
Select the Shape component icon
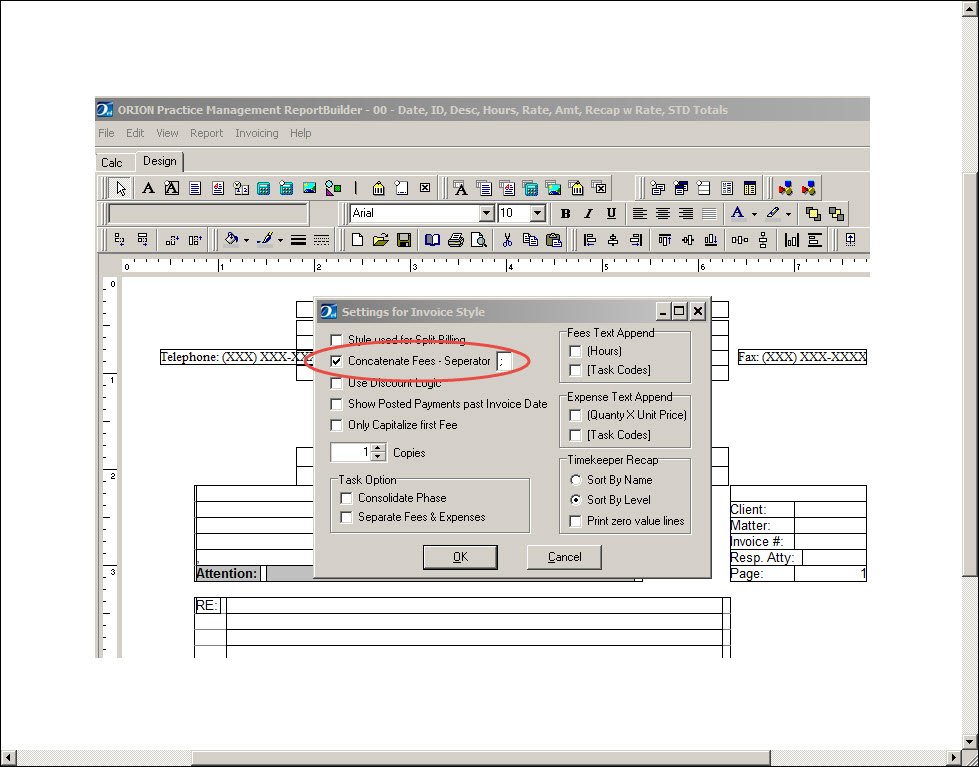333,188
